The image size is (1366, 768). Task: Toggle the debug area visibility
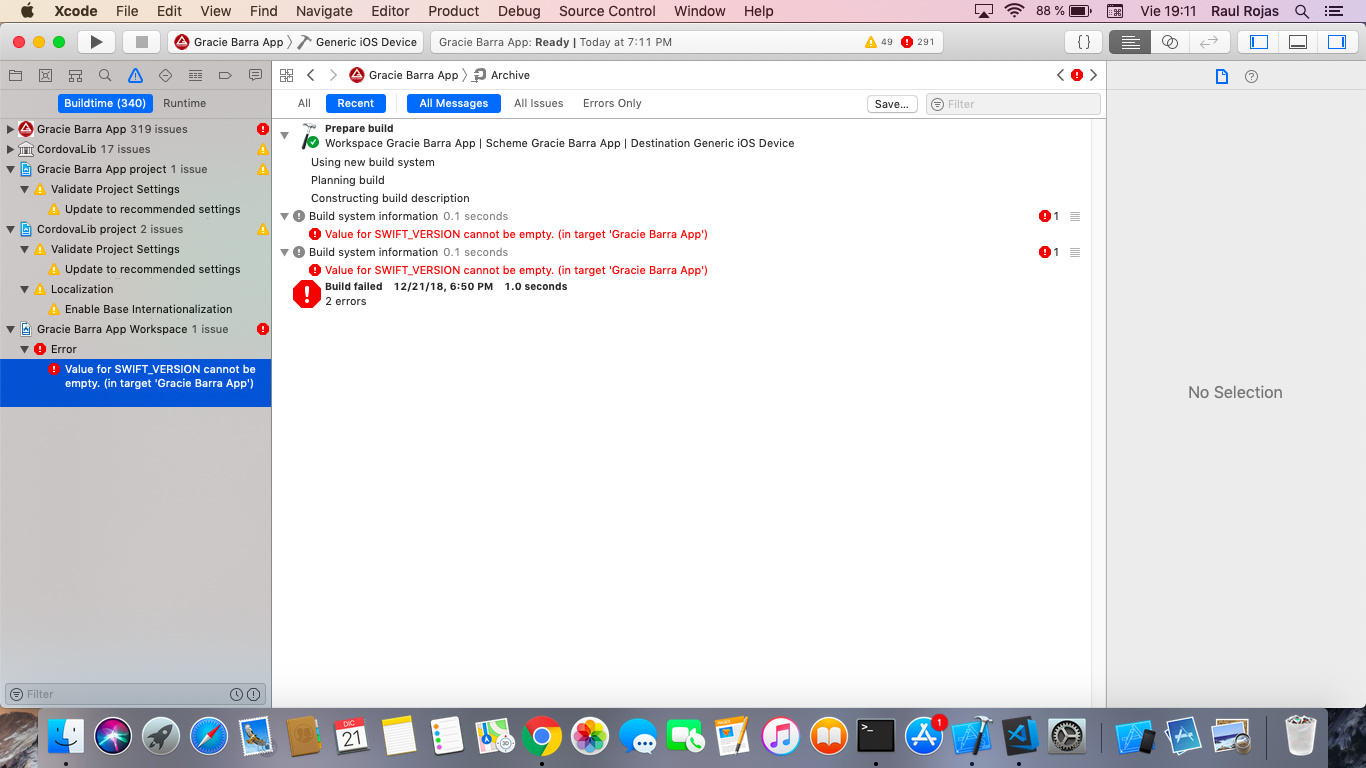(1298, 42)
